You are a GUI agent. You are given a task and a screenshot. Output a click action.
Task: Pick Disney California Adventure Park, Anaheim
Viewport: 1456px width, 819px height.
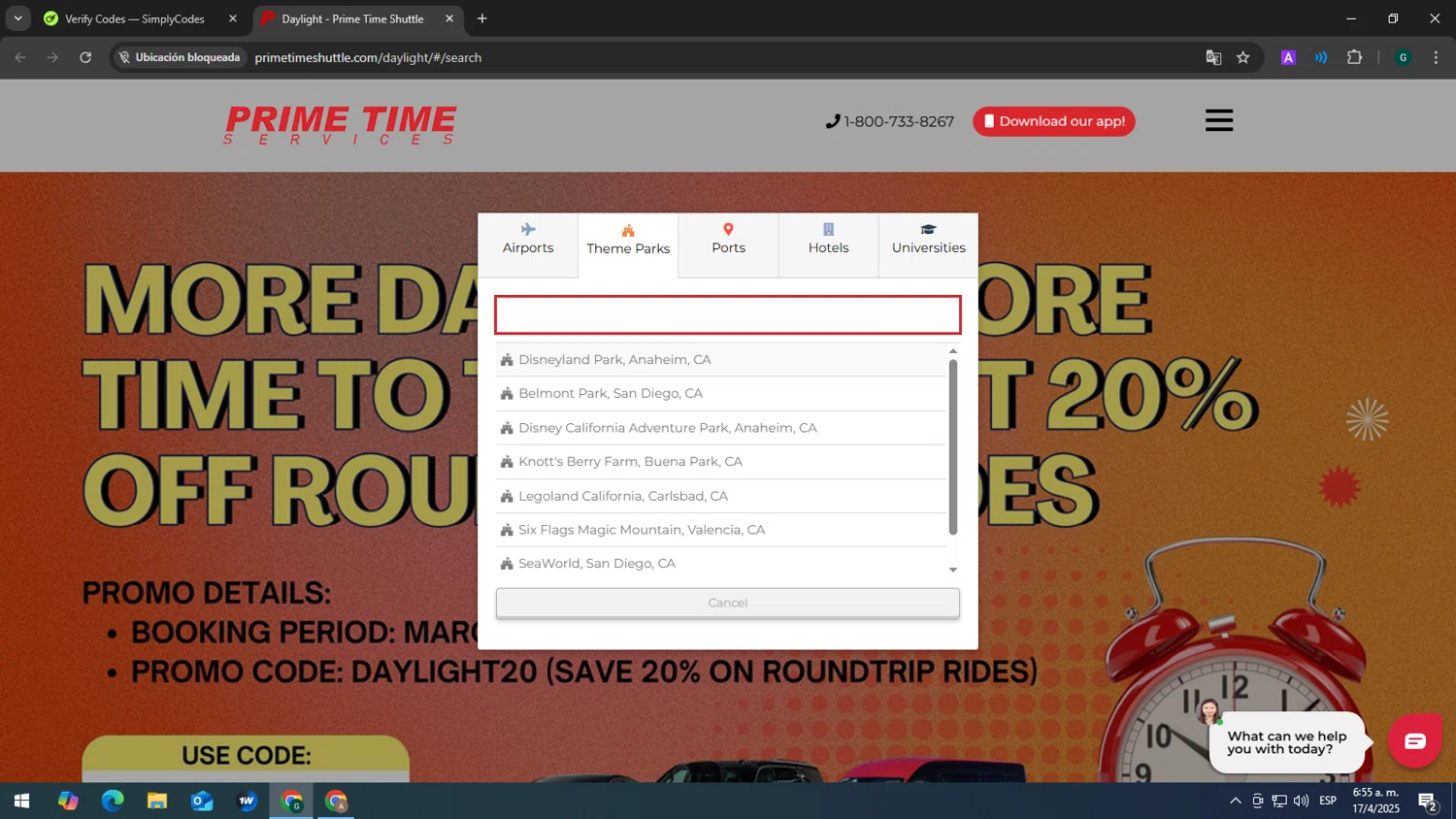[x=721, y=428]
